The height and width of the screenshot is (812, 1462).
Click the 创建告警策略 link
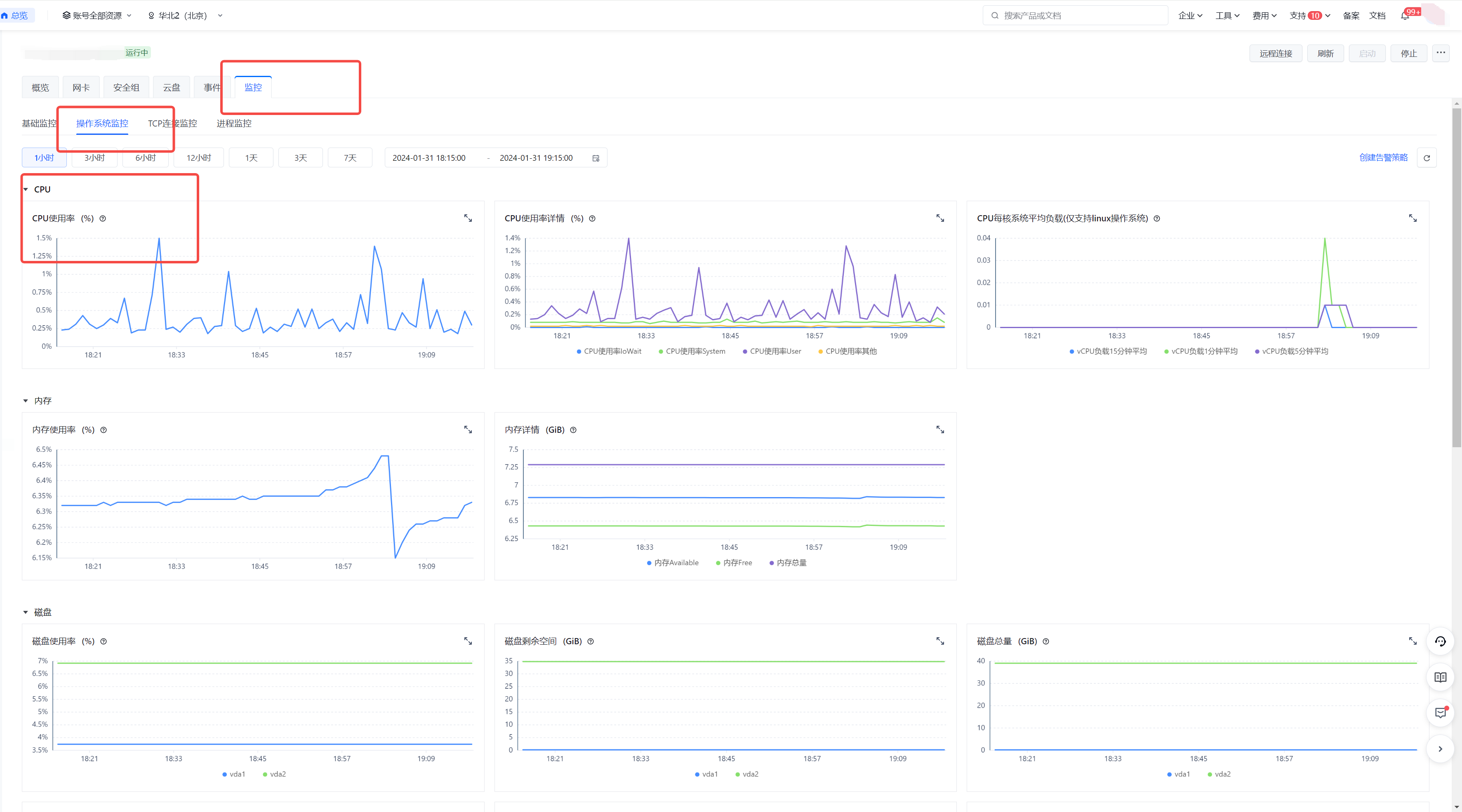point(1383,157)
